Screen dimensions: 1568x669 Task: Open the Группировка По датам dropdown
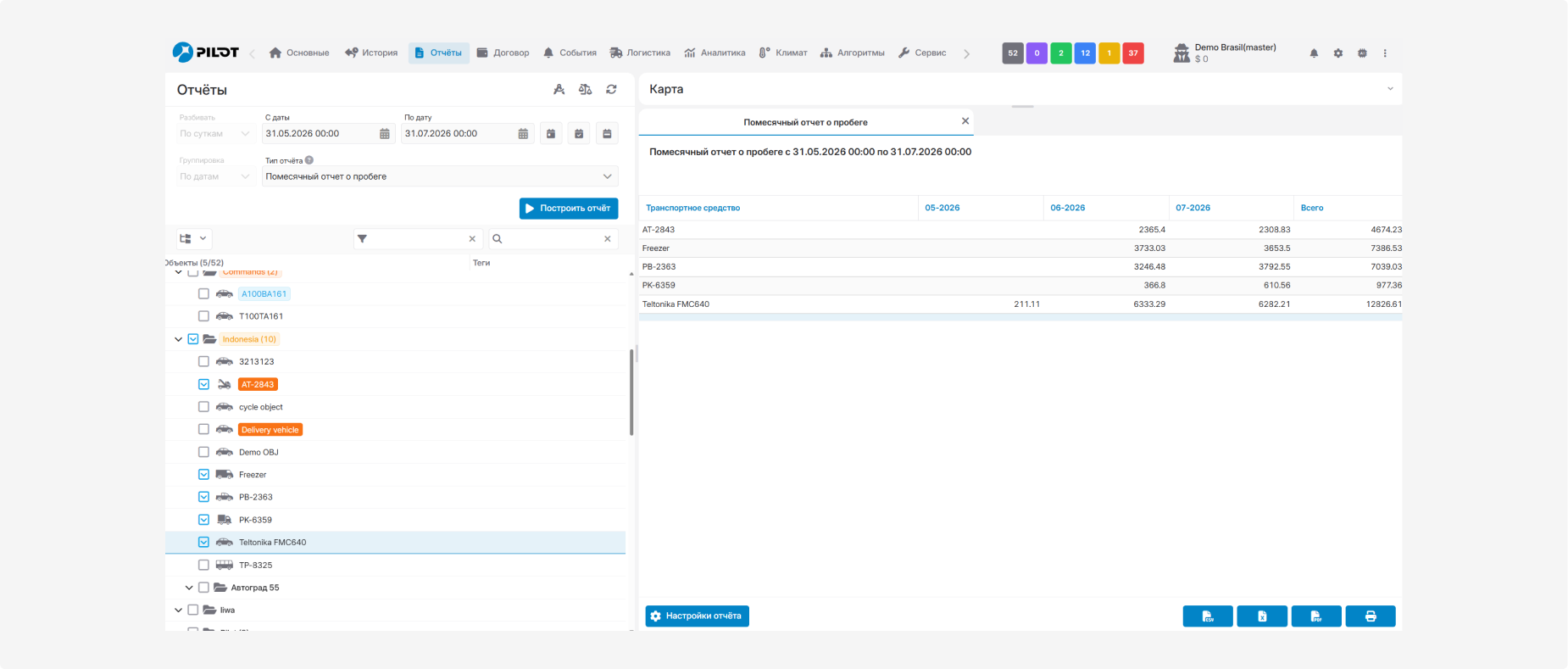215,176
